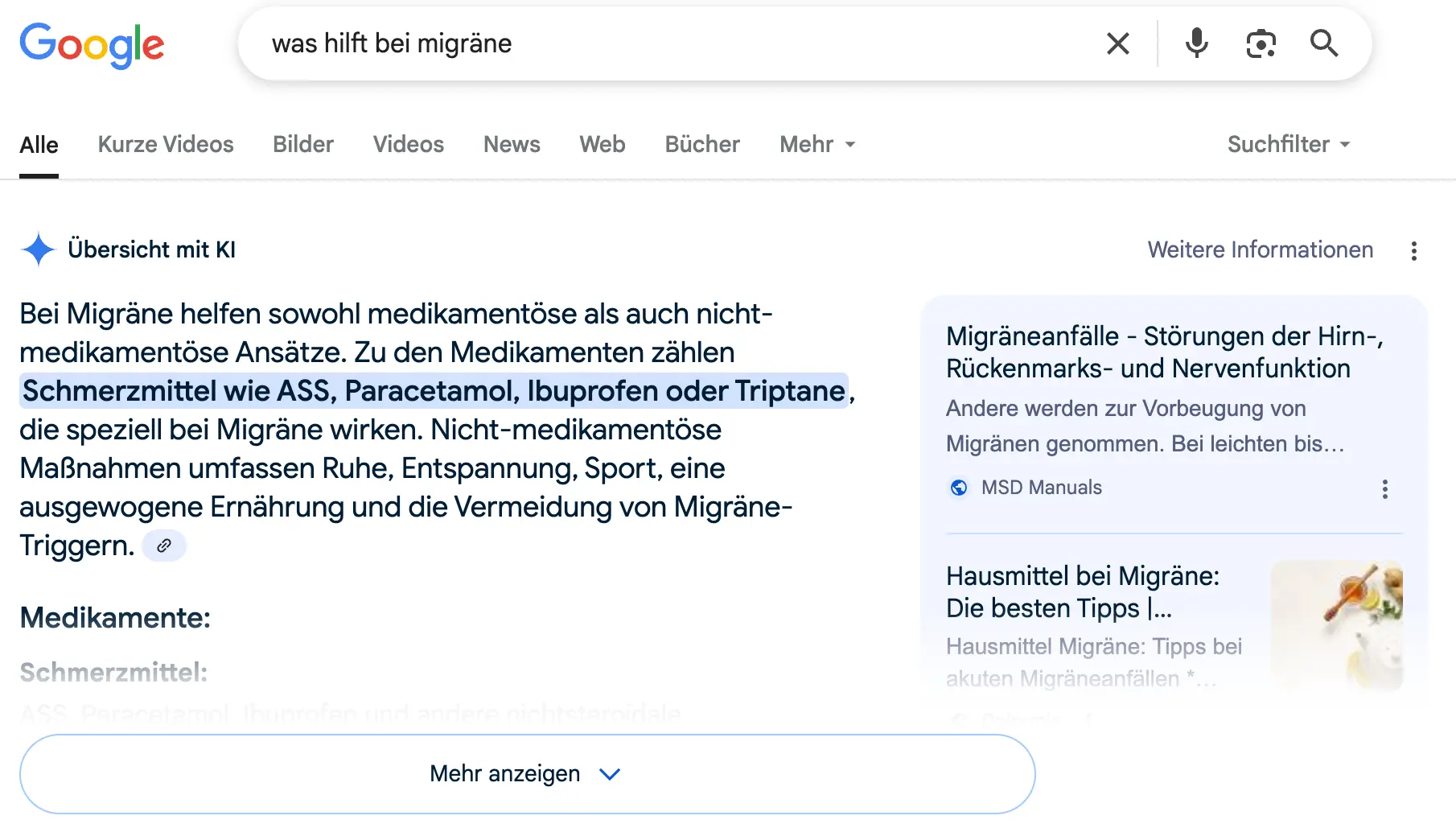The height and width of the screenshot is (832, 1456).
Task: Click the 'Medikamente:' heading
Action: pos(115,618)
